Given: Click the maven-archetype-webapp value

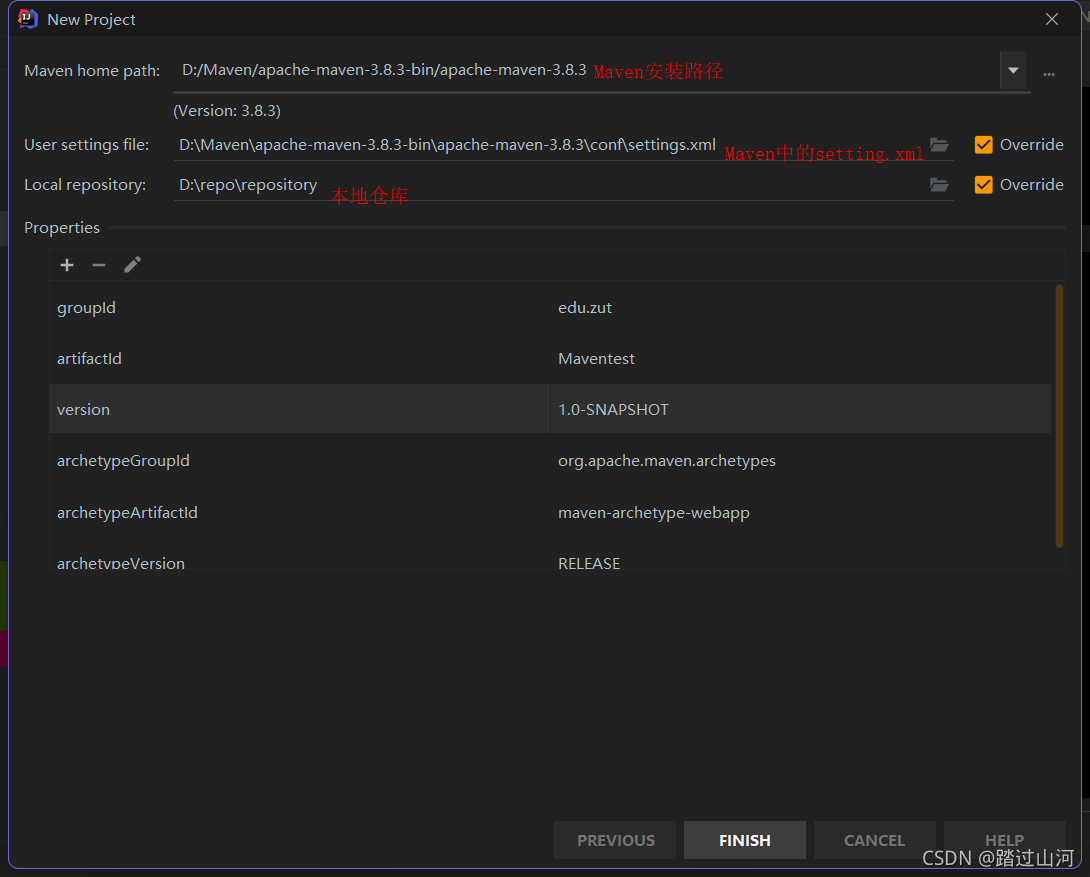Looking at the screenshot, I should pos(801,512).
